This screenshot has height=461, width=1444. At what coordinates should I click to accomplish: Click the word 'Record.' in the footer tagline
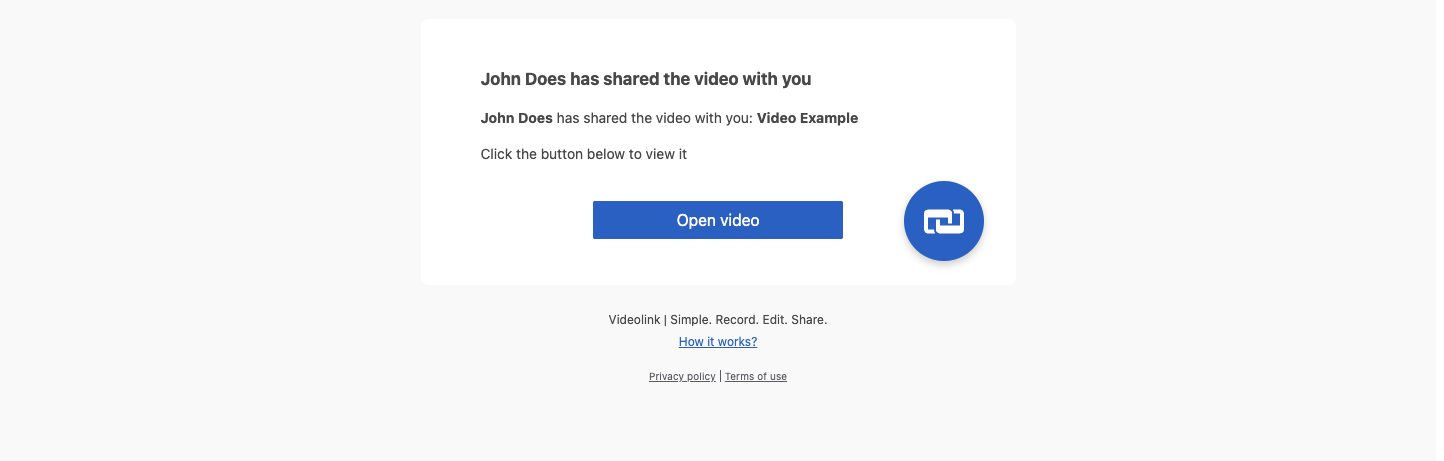click(x=737, y=320)
